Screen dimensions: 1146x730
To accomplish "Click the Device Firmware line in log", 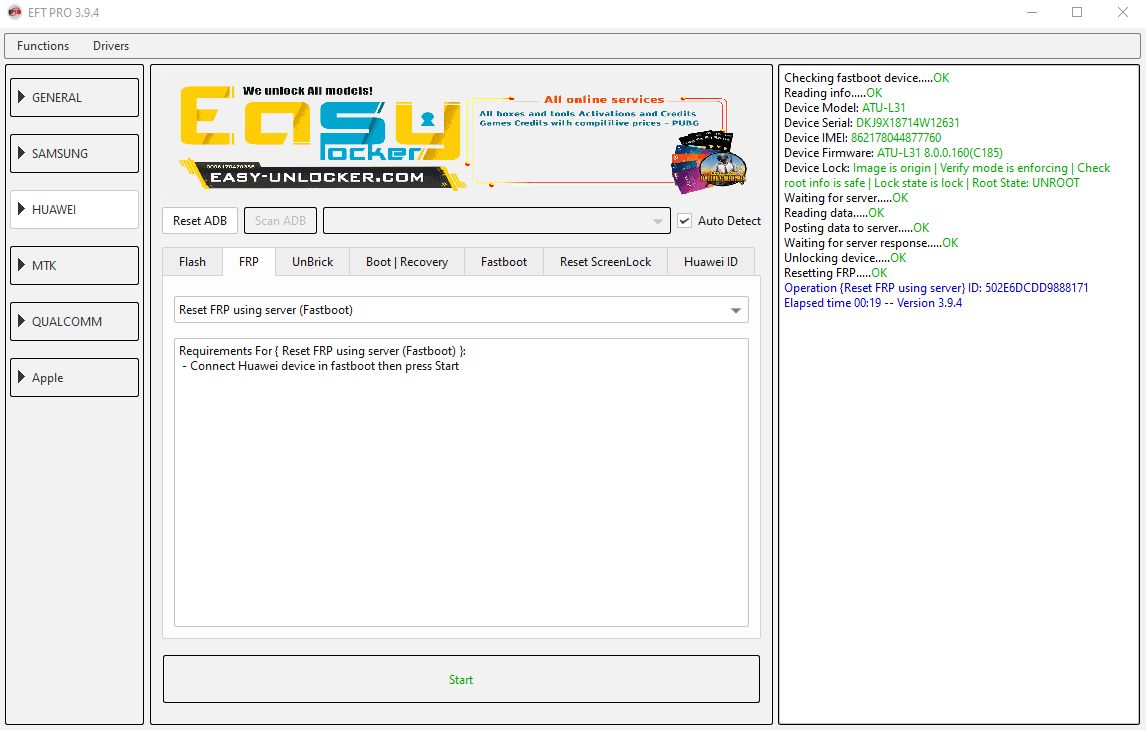I will (893, 153).
